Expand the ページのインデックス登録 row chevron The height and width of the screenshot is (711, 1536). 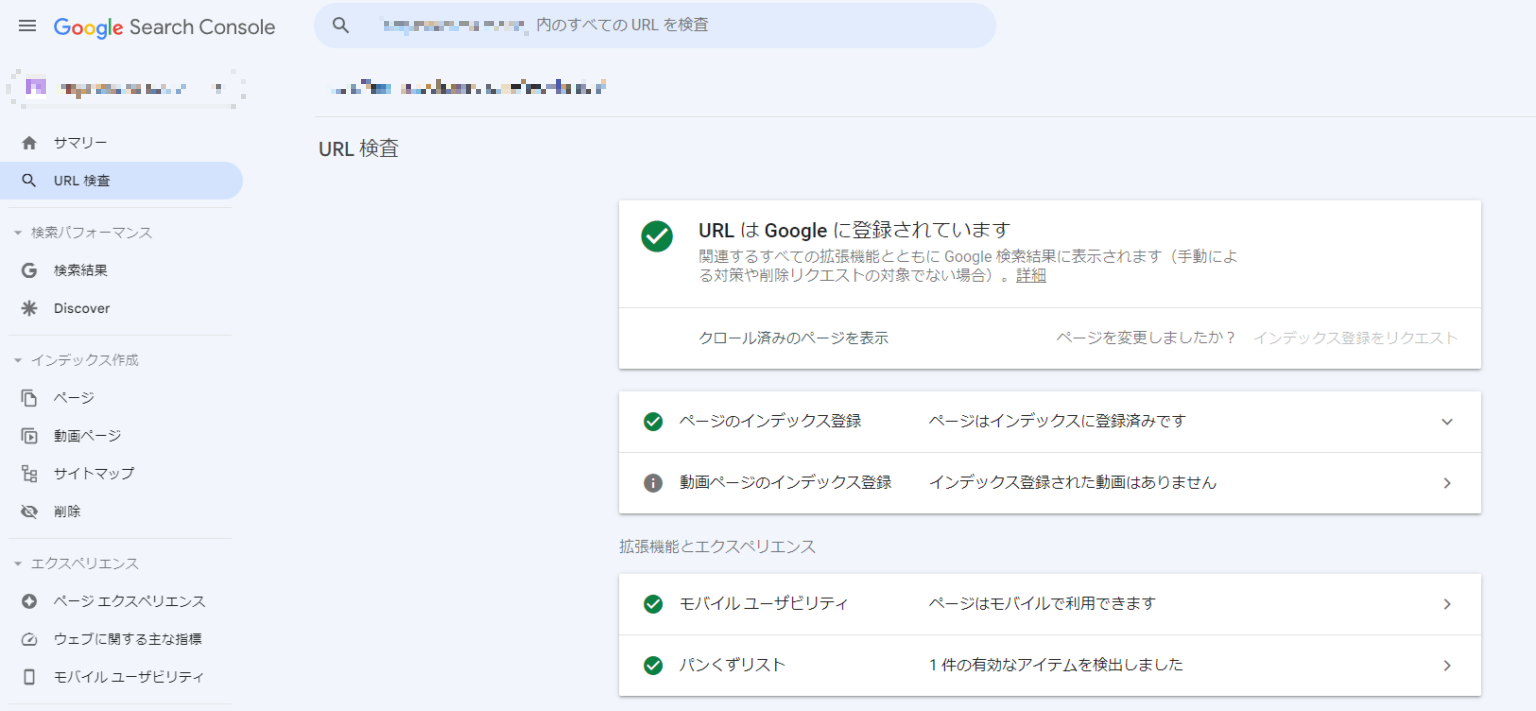[1446, 422]
